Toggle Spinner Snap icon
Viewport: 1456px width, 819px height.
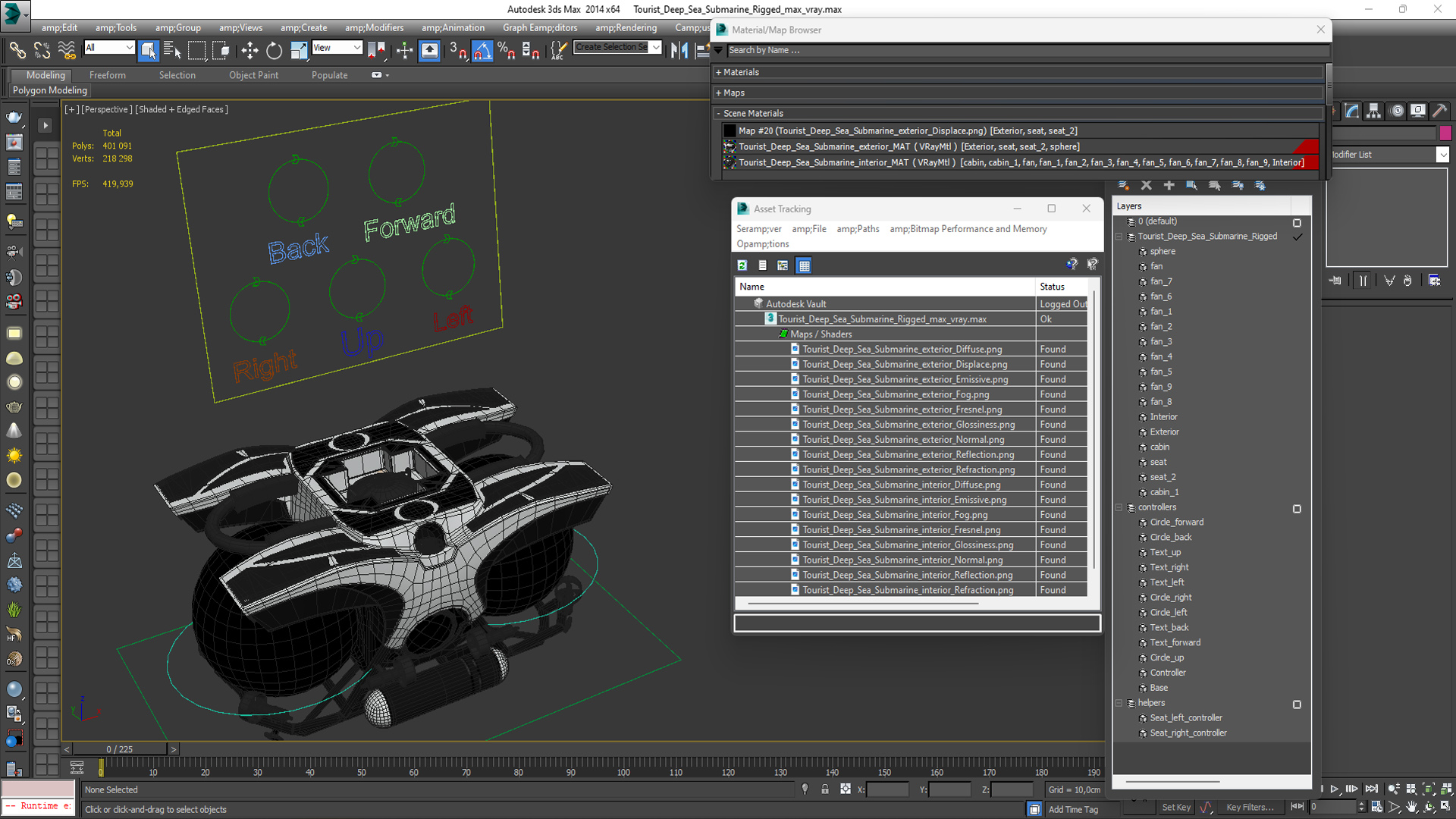pos(530,50)
